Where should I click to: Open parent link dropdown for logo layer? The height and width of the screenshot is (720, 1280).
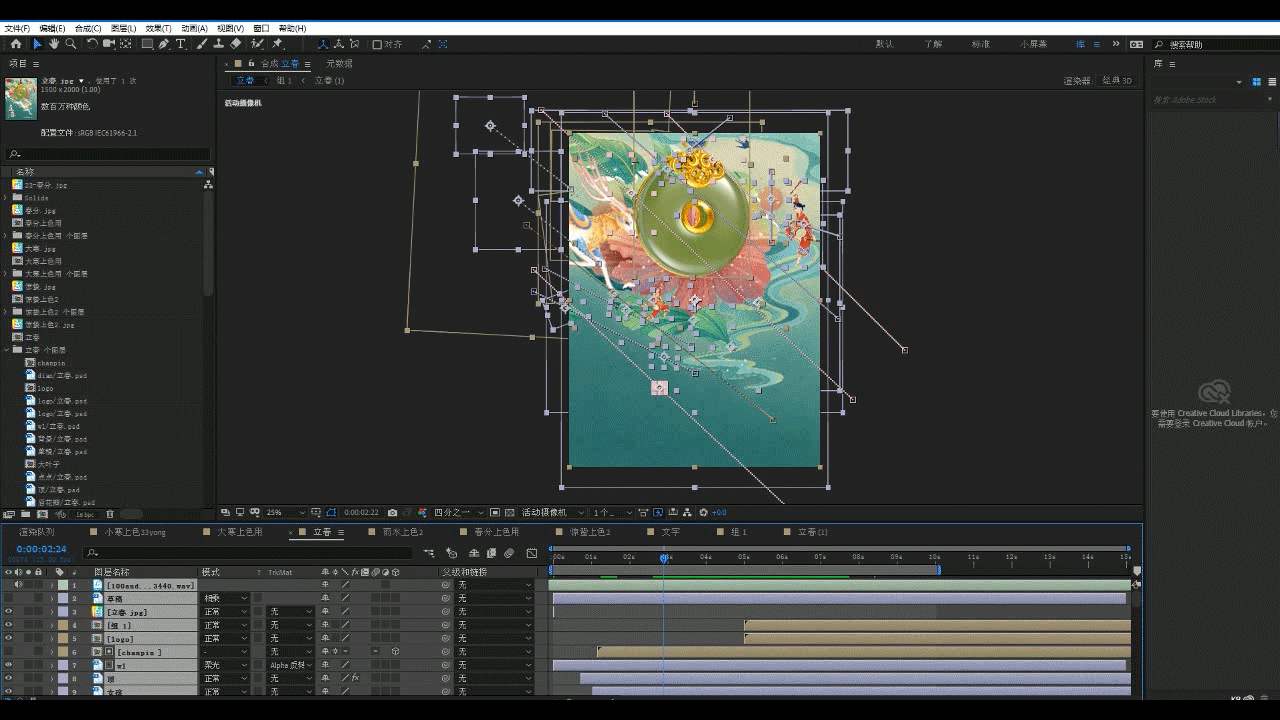coord(495,638)
